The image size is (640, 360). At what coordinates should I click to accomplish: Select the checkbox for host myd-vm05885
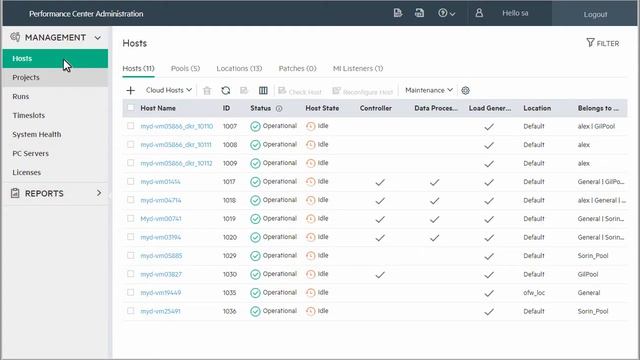coord(131,255)
